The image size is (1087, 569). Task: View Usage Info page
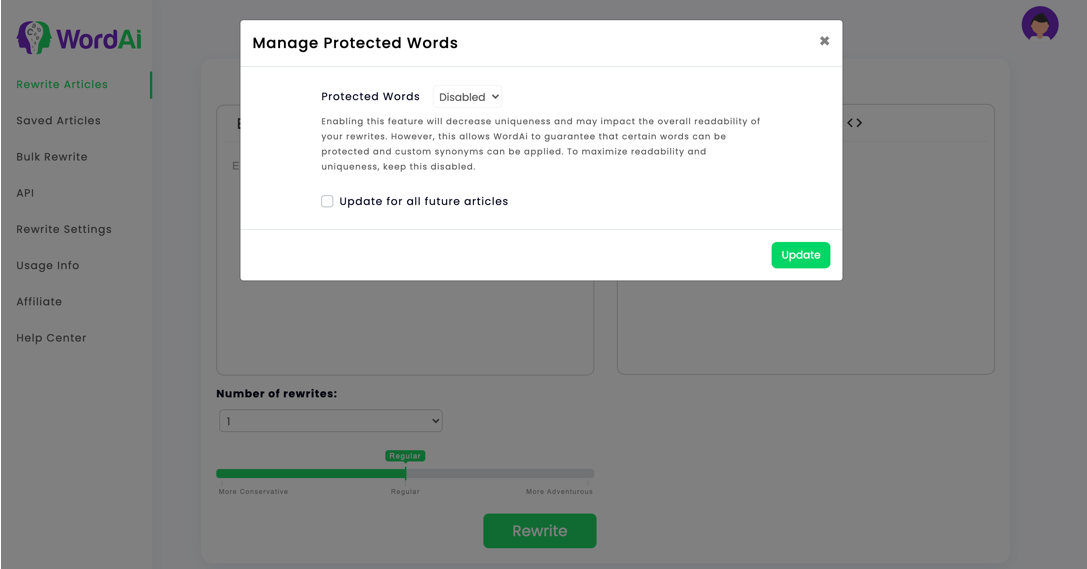(48, 265)
